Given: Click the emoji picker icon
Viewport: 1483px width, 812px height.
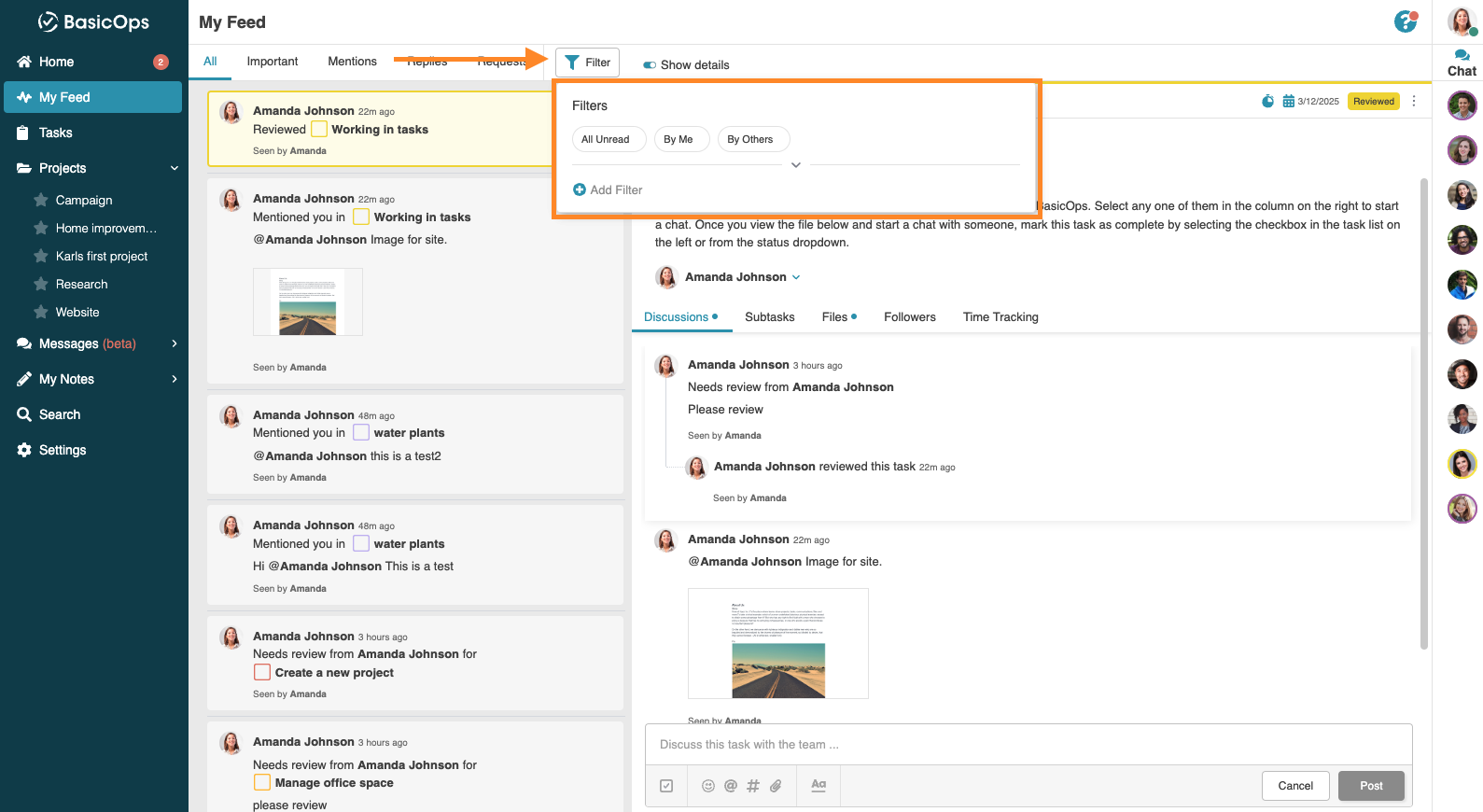Looking at the screenshot, I should [708, 786].
